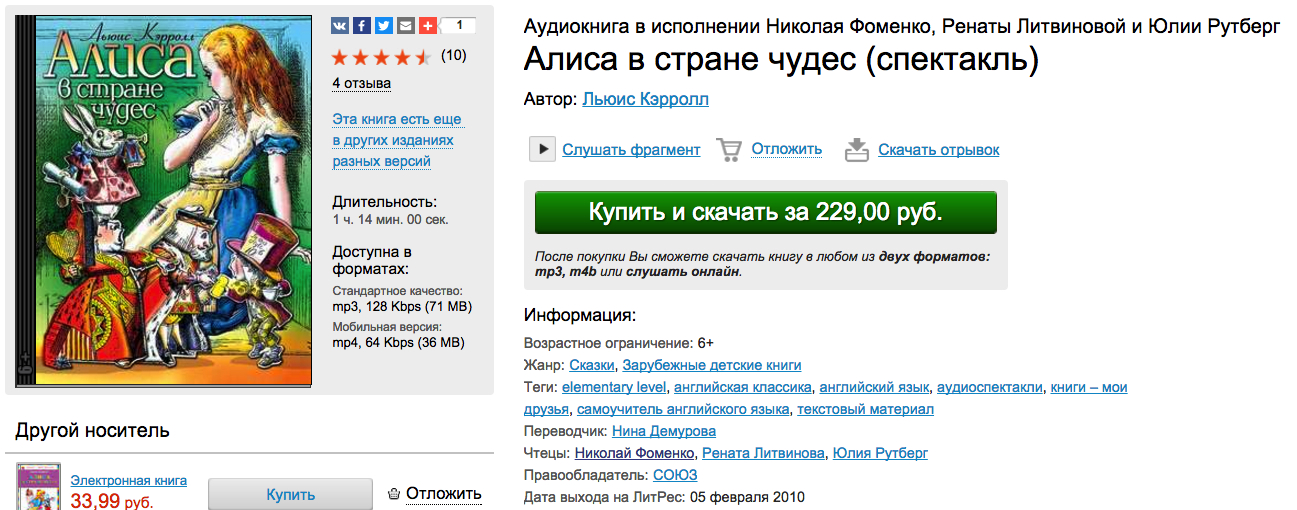Image resolution: width=1297 pixels, height=510 pixels.
Task: Buy and download for 229,00 руб.
Action: pos(766,212)
